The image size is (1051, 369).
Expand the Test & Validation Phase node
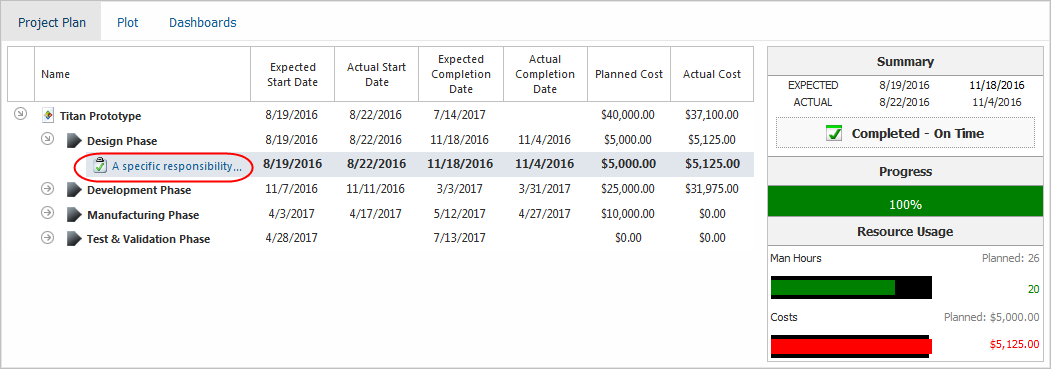(47, 237)
